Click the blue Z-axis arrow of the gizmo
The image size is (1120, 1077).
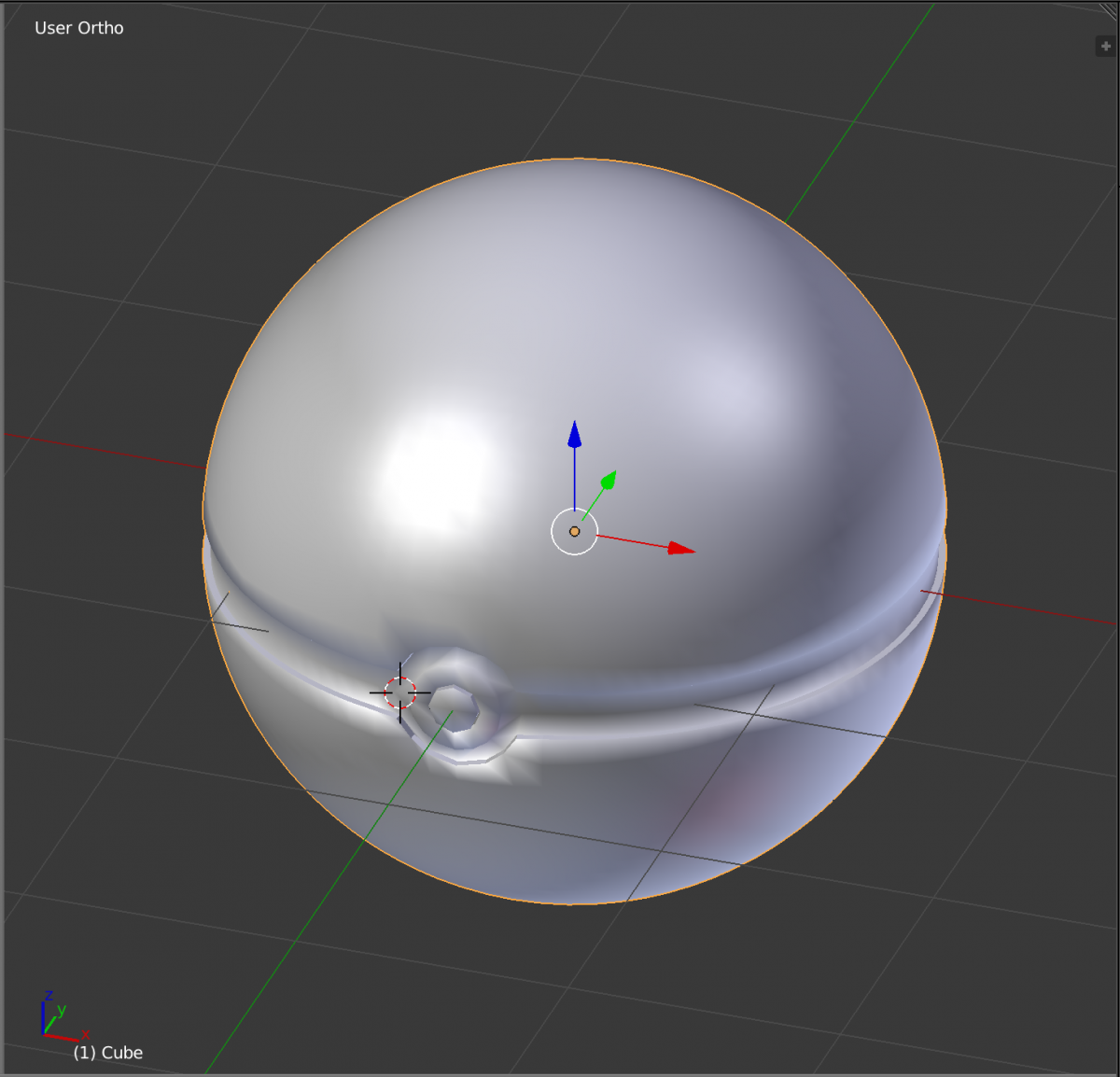(x=575, y=435)
